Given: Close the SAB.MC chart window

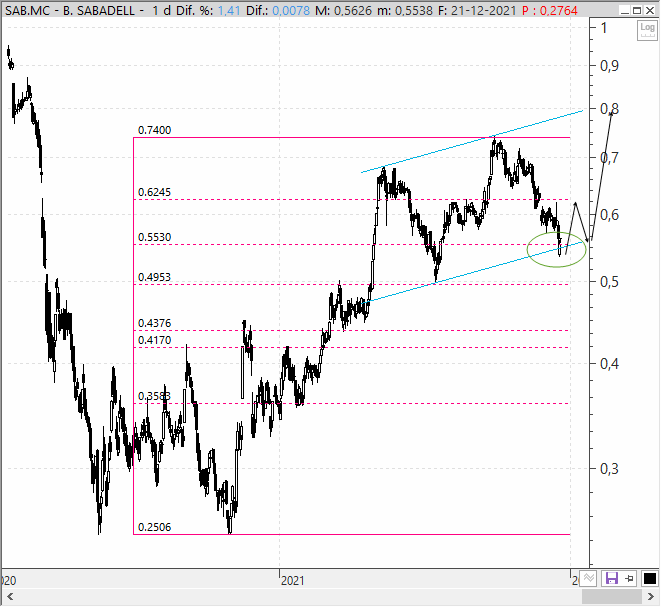Looking at the screenshot, I should [x=650, y=10].
